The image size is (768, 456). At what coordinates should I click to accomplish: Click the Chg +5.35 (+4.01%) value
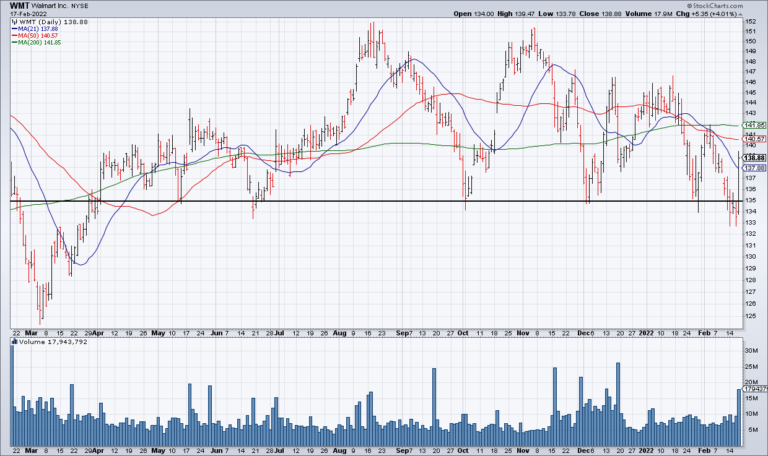pyautogui.click(x=710, y=14)
